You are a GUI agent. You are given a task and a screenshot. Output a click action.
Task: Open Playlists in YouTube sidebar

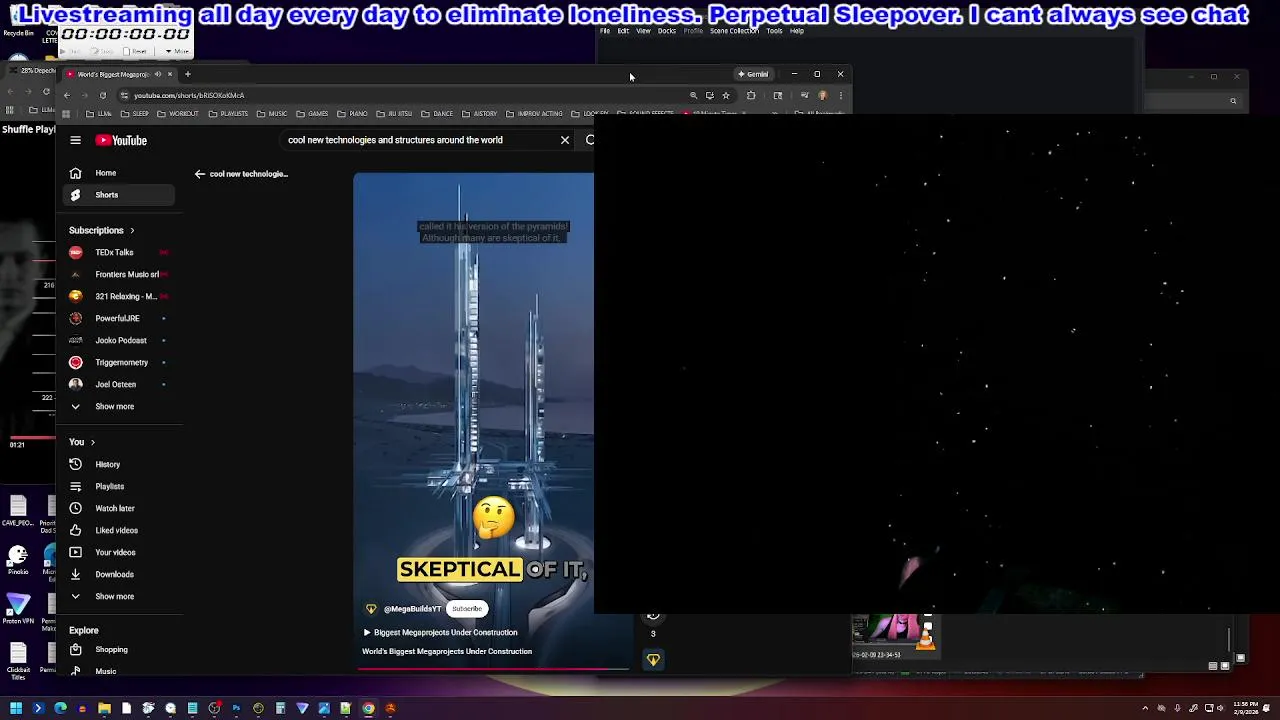(120, 486)
